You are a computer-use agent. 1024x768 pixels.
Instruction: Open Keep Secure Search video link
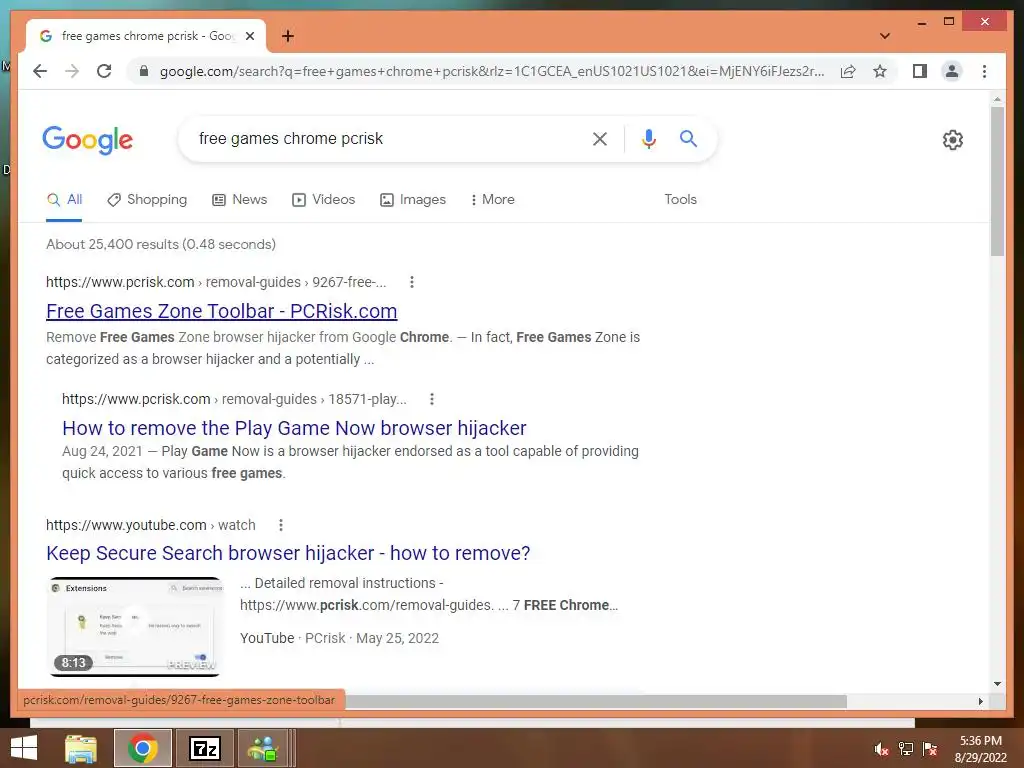[288, 553]
